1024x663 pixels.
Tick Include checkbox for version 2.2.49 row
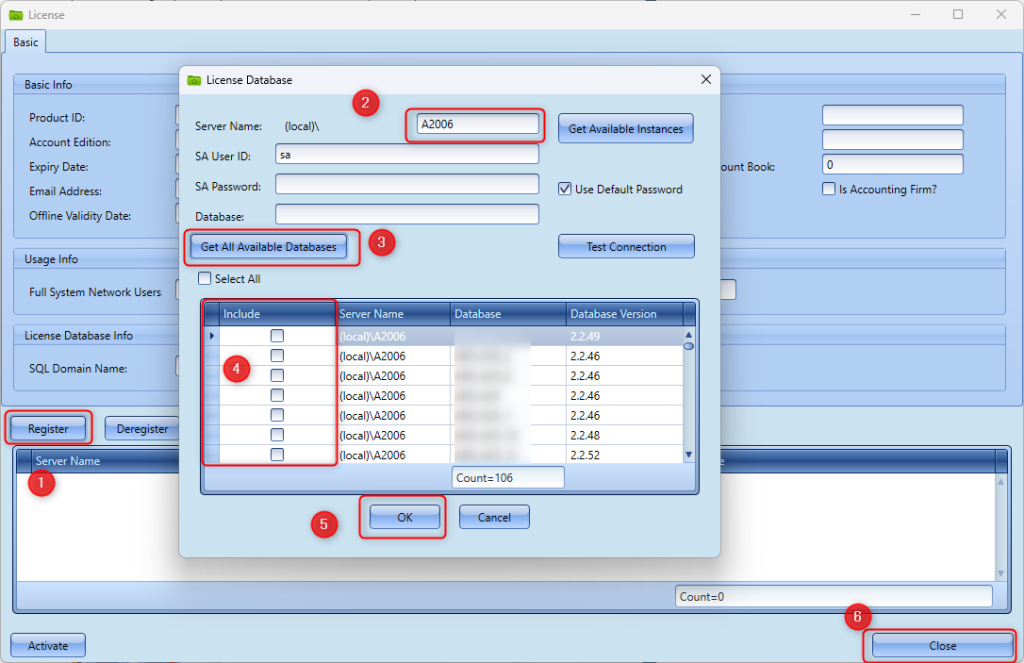coord(277,336)
